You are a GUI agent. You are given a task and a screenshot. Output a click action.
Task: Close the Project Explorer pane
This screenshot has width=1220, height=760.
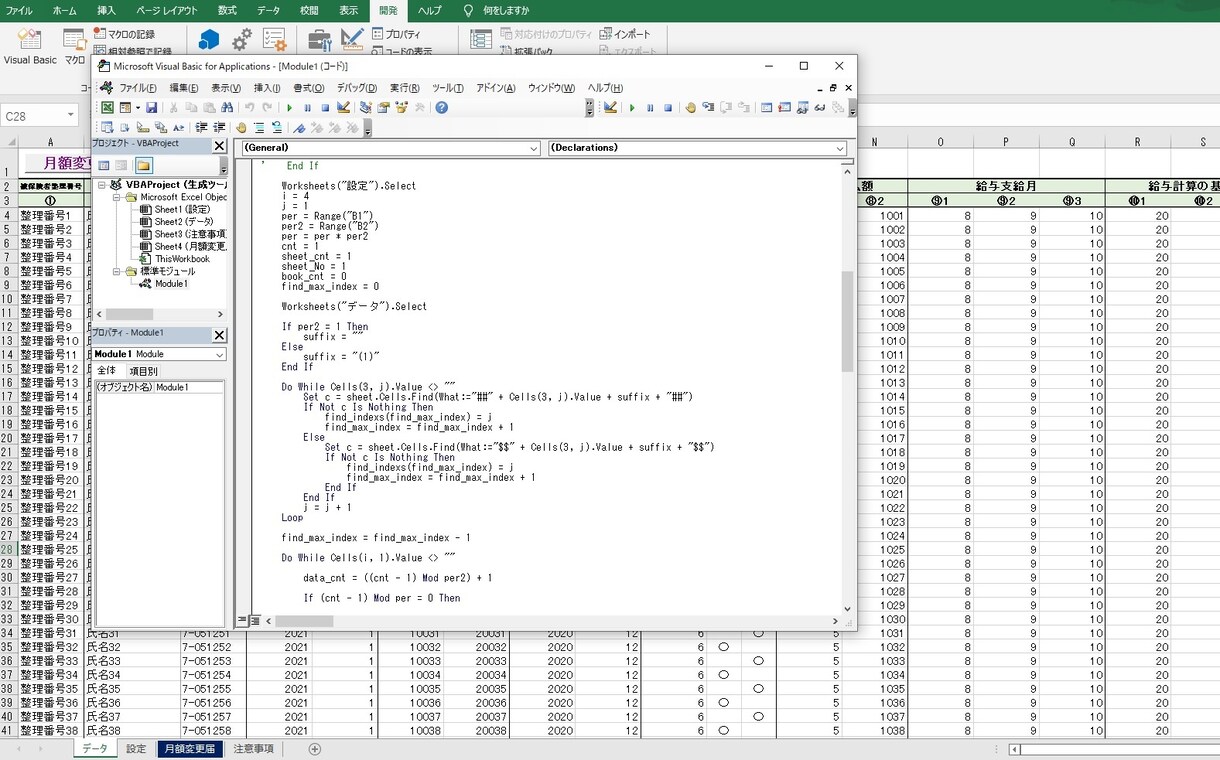(220, 145)
